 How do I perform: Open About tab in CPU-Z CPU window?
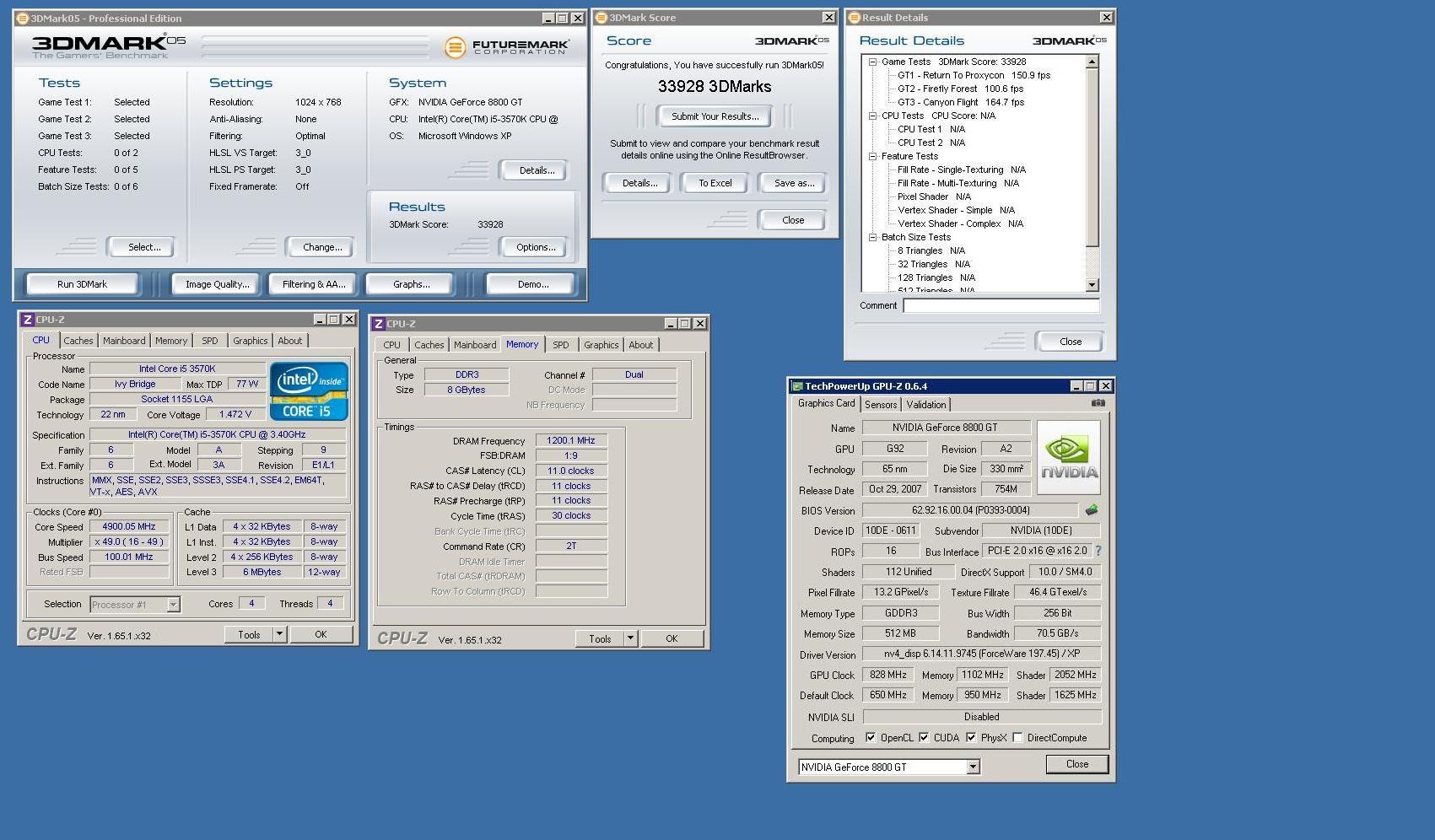coord(290,341)
